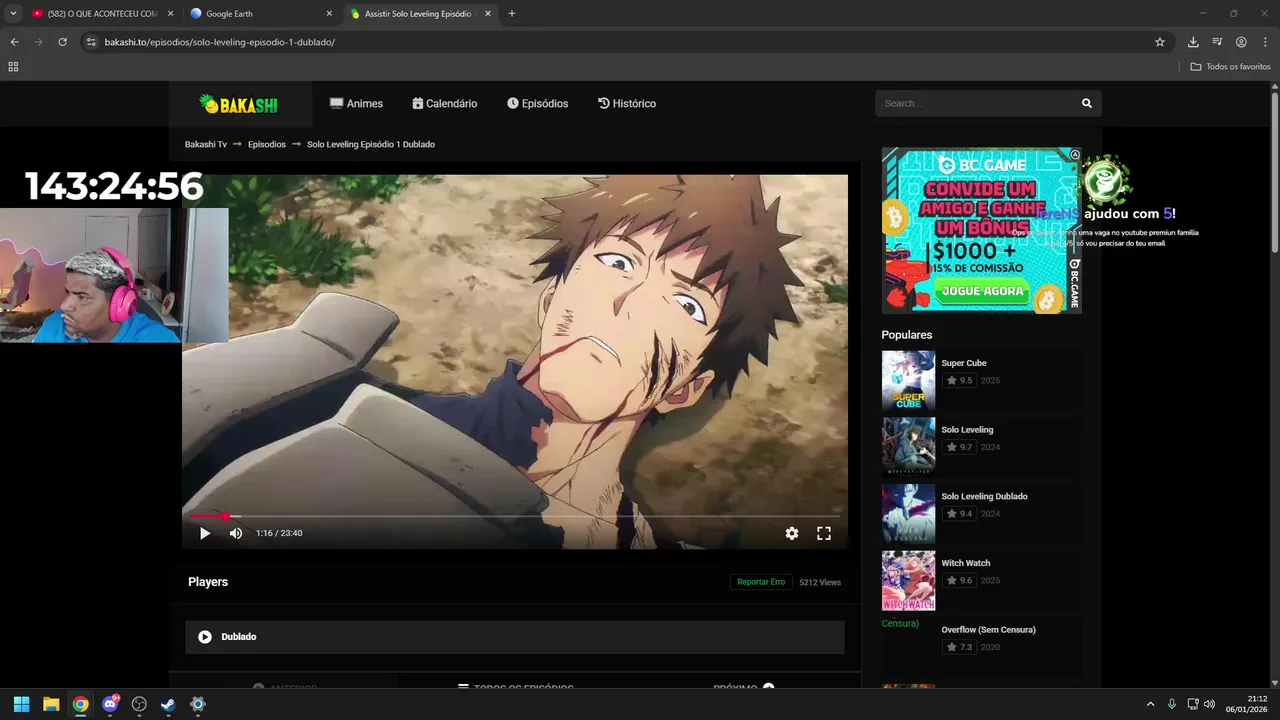The width and height of the screenshot is (1280, 720).
Task: Open the Episódios menu item
Action: (x=537, y=104)
